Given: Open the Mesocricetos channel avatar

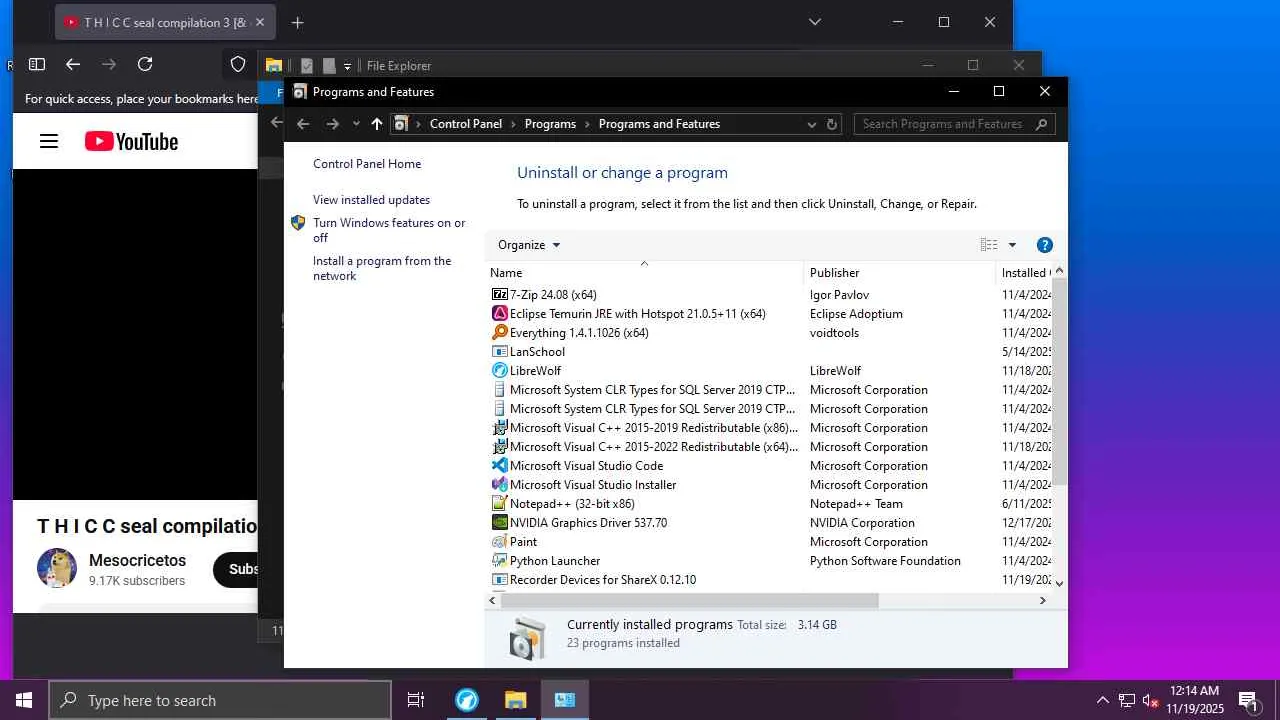Looking at the screenshot, I should coord(57,568).
